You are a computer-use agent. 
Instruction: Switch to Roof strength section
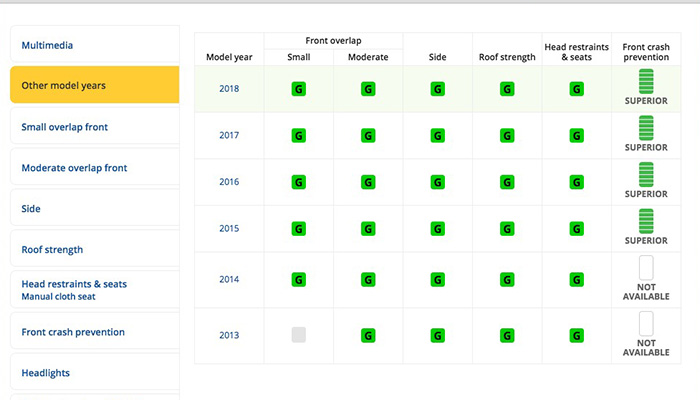pos(95,249)
